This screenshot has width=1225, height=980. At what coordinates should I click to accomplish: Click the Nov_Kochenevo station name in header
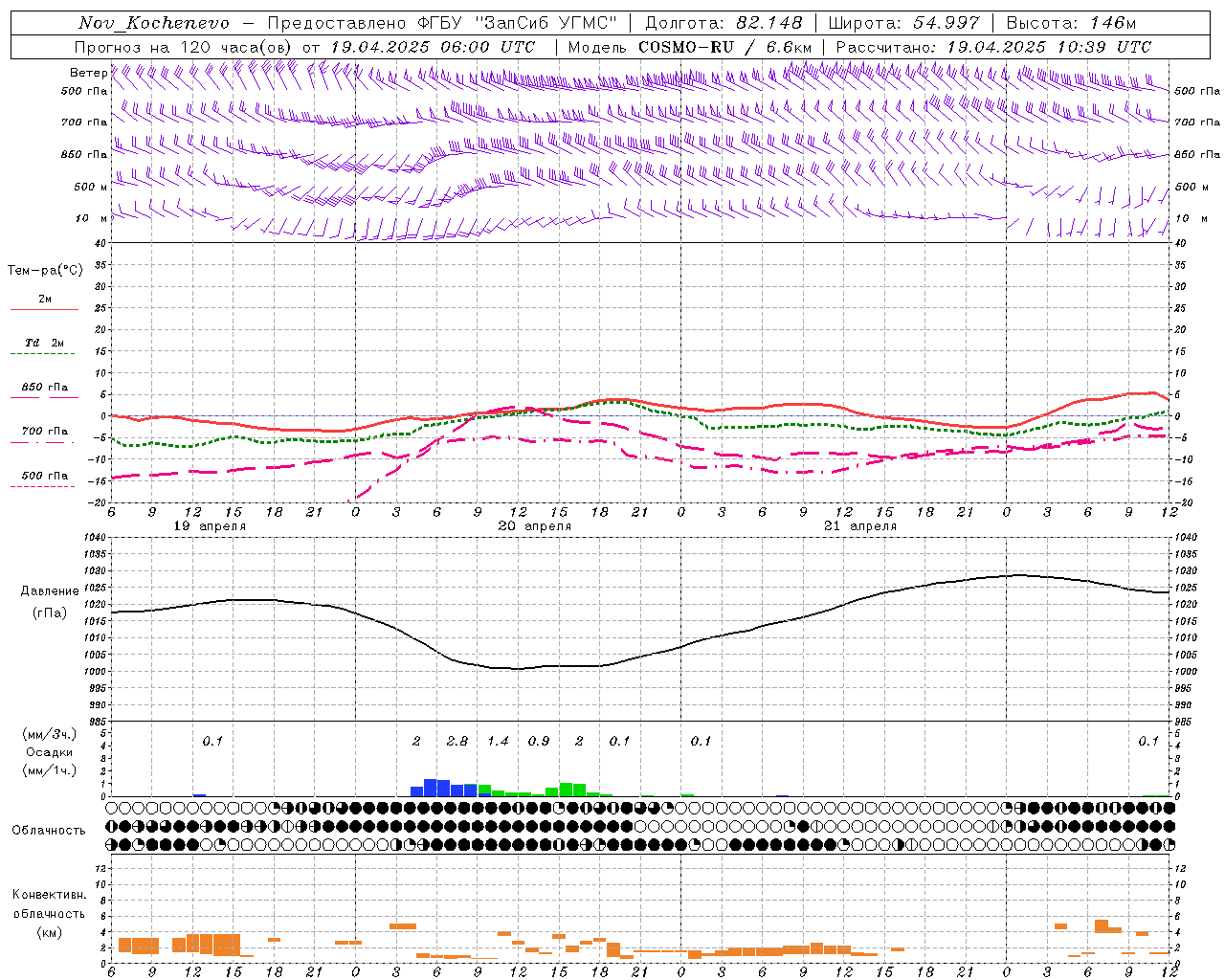tap(154, 23)
